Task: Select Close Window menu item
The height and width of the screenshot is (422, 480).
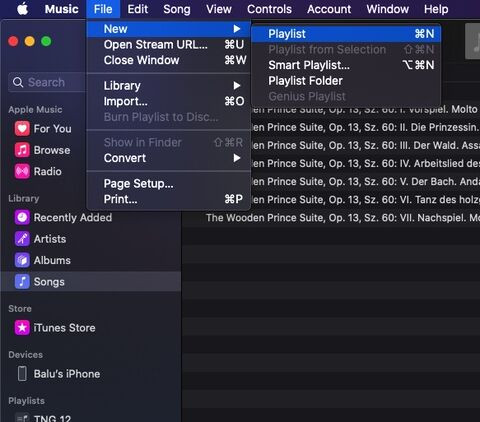Action: (x=168, y=60)
